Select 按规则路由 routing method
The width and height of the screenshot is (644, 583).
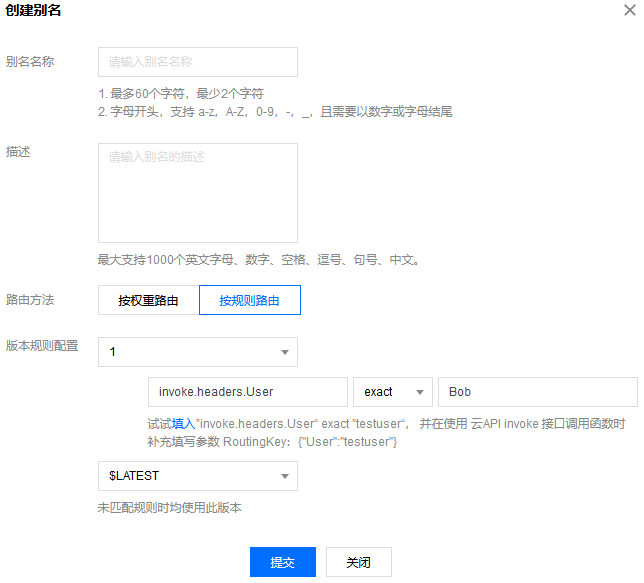250,300
